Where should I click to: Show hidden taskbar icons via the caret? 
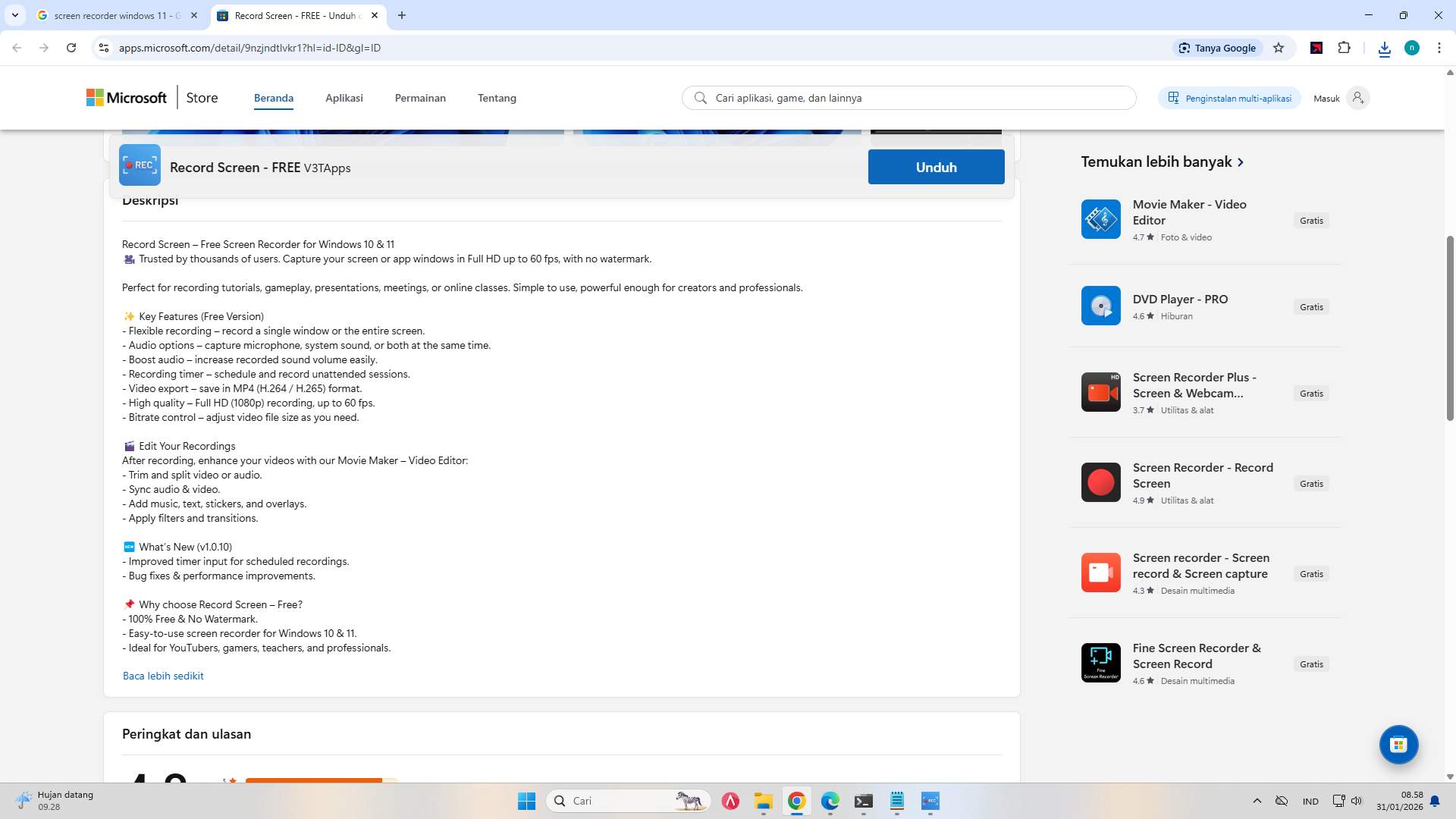[x=1257, y=800]
